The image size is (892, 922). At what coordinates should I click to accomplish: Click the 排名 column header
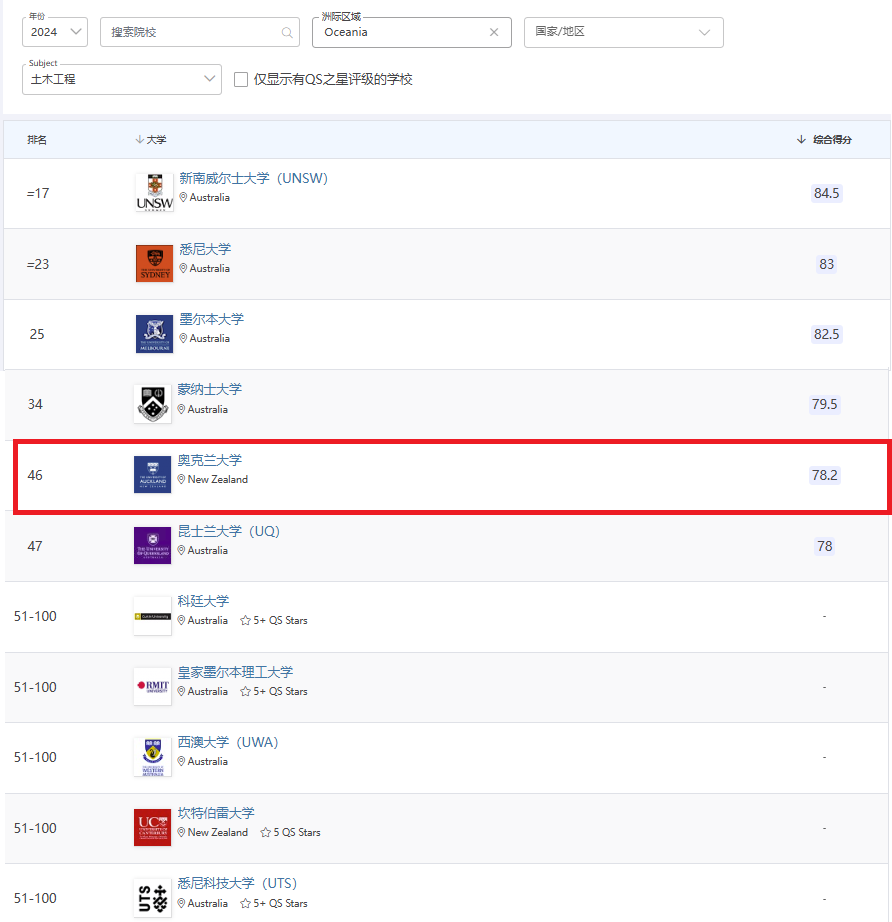pyautogui.click(x=37, y=139)
